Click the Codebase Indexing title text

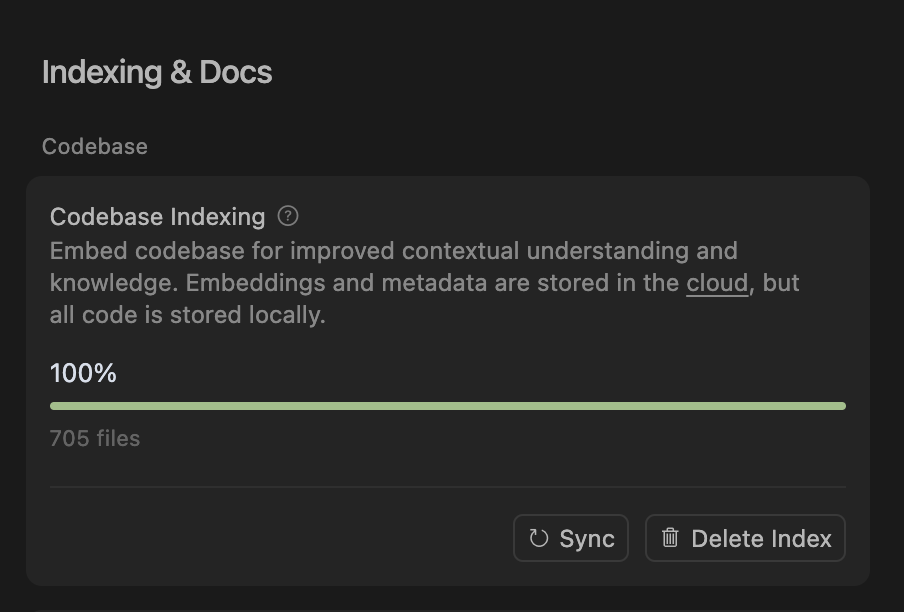pos(157,217)
